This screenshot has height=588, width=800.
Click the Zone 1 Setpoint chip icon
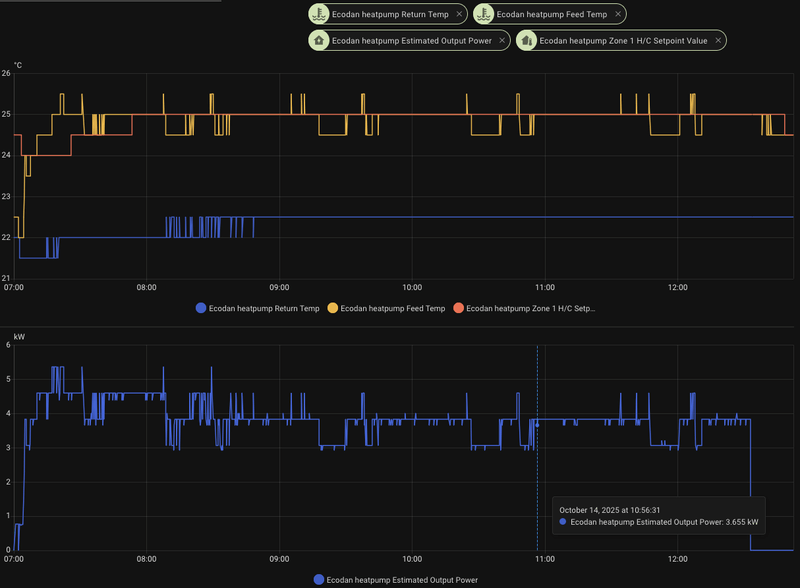coord(526,41)
